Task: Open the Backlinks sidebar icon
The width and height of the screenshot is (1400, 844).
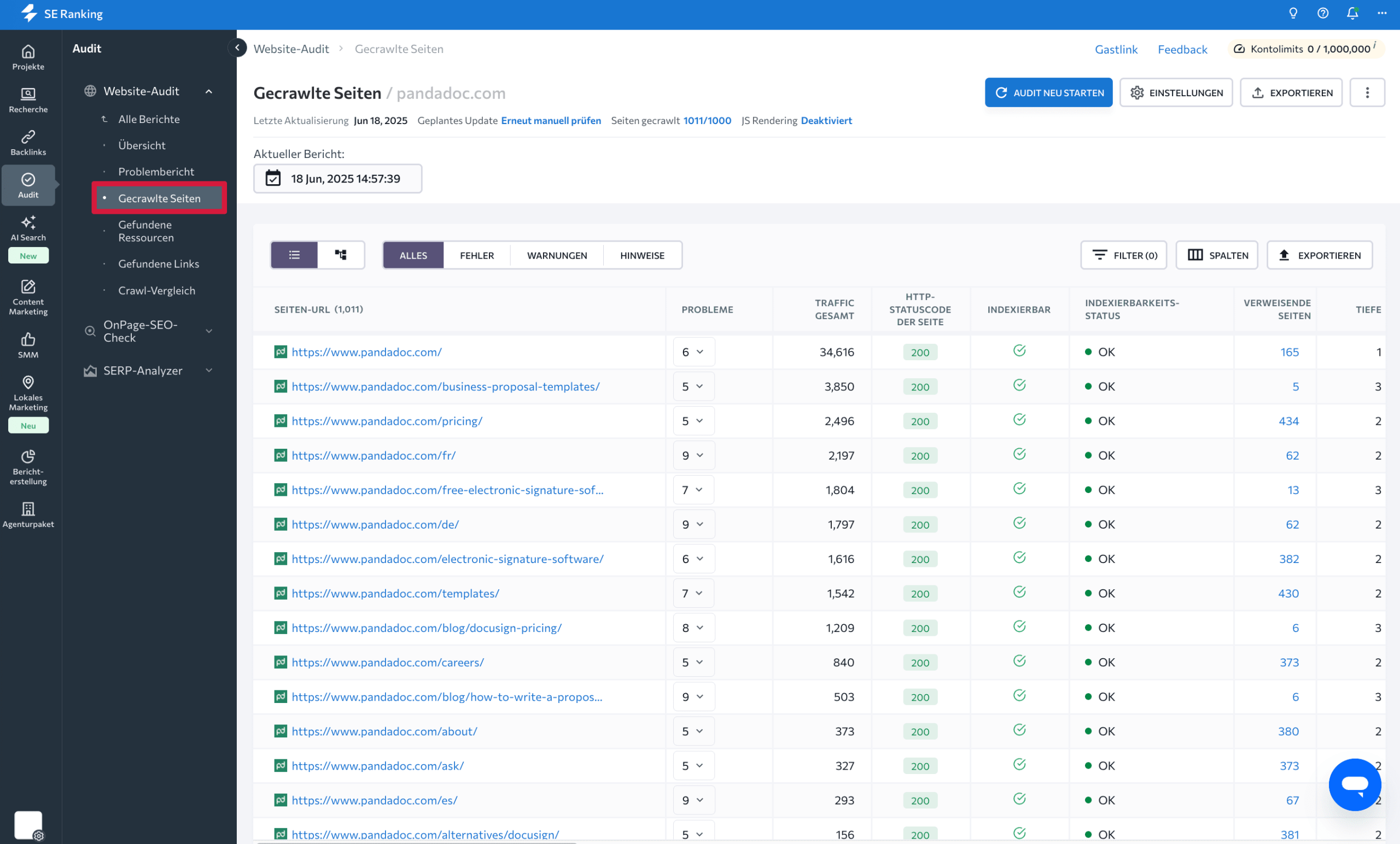Action: [28, 143]
